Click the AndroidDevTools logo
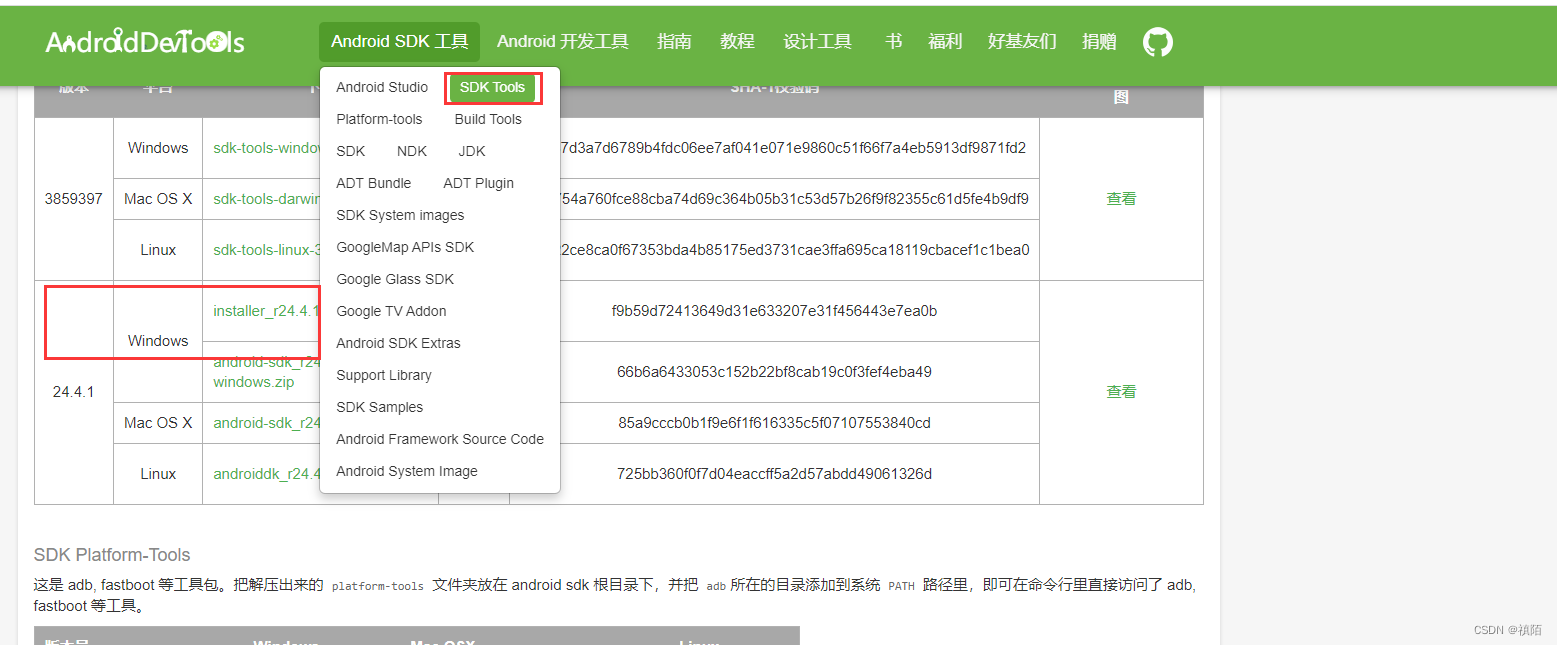Screen dimensions: 1557x645 point(145,41)
